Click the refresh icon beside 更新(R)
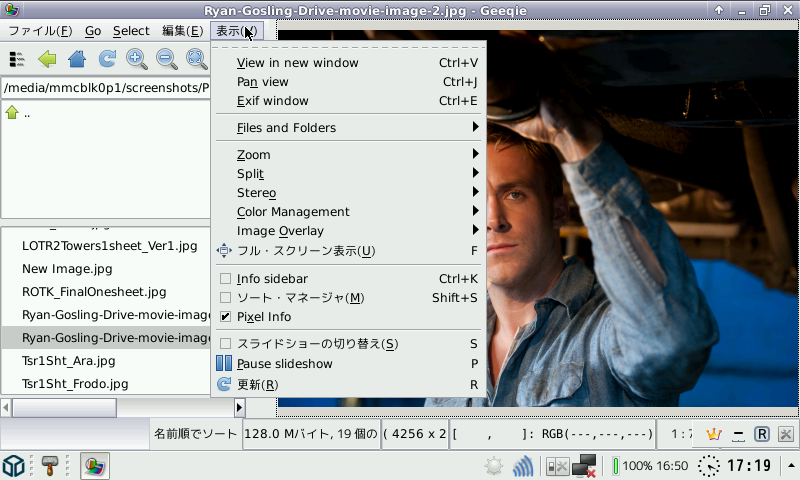Viewport: 800px width, 480px height. pos(224,384)
